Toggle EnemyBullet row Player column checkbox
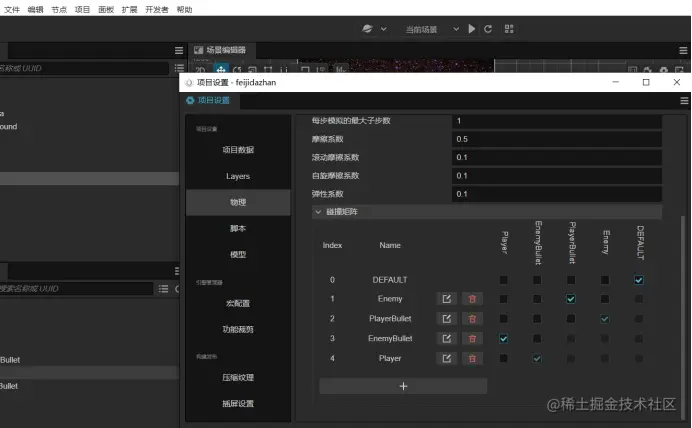Screen dimensions: 692x428 coord(503,338)
